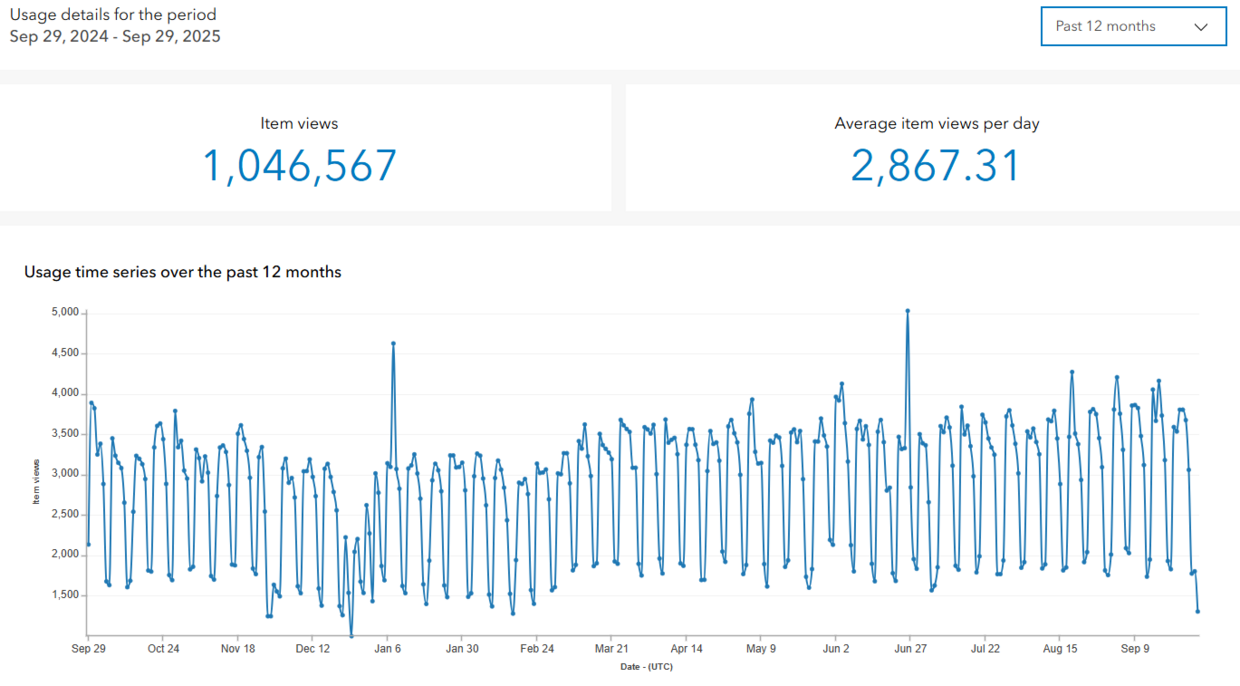Select the Average item views per day card

tap(935, 148)
